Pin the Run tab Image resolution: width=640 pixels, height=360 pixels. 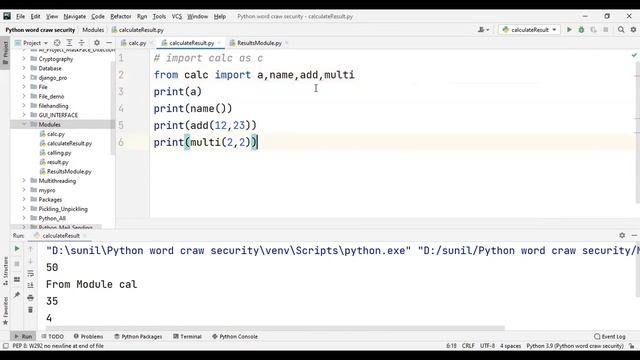pyautogui.click(x=17, y=295)
